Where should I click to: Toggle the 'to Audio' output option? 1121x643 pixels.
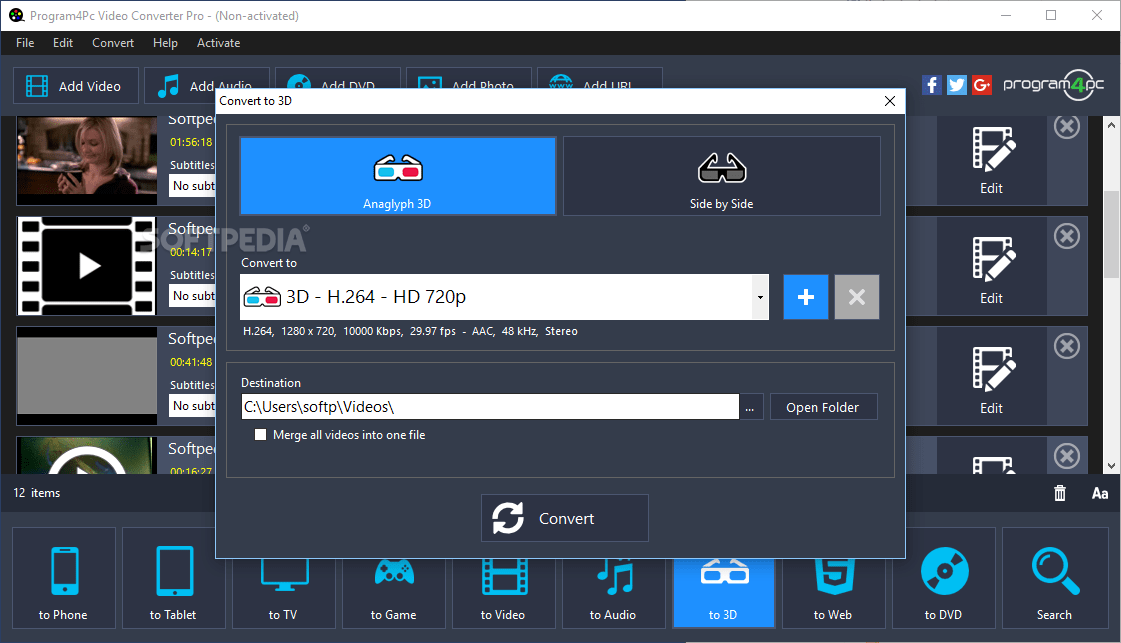(613, 578)
